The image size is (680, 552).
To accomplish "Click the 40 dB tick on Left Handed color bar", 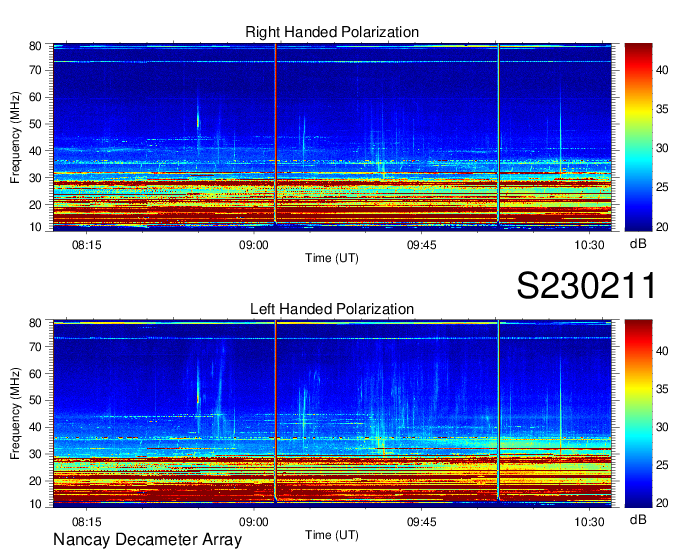I will [x=662, y=351].
